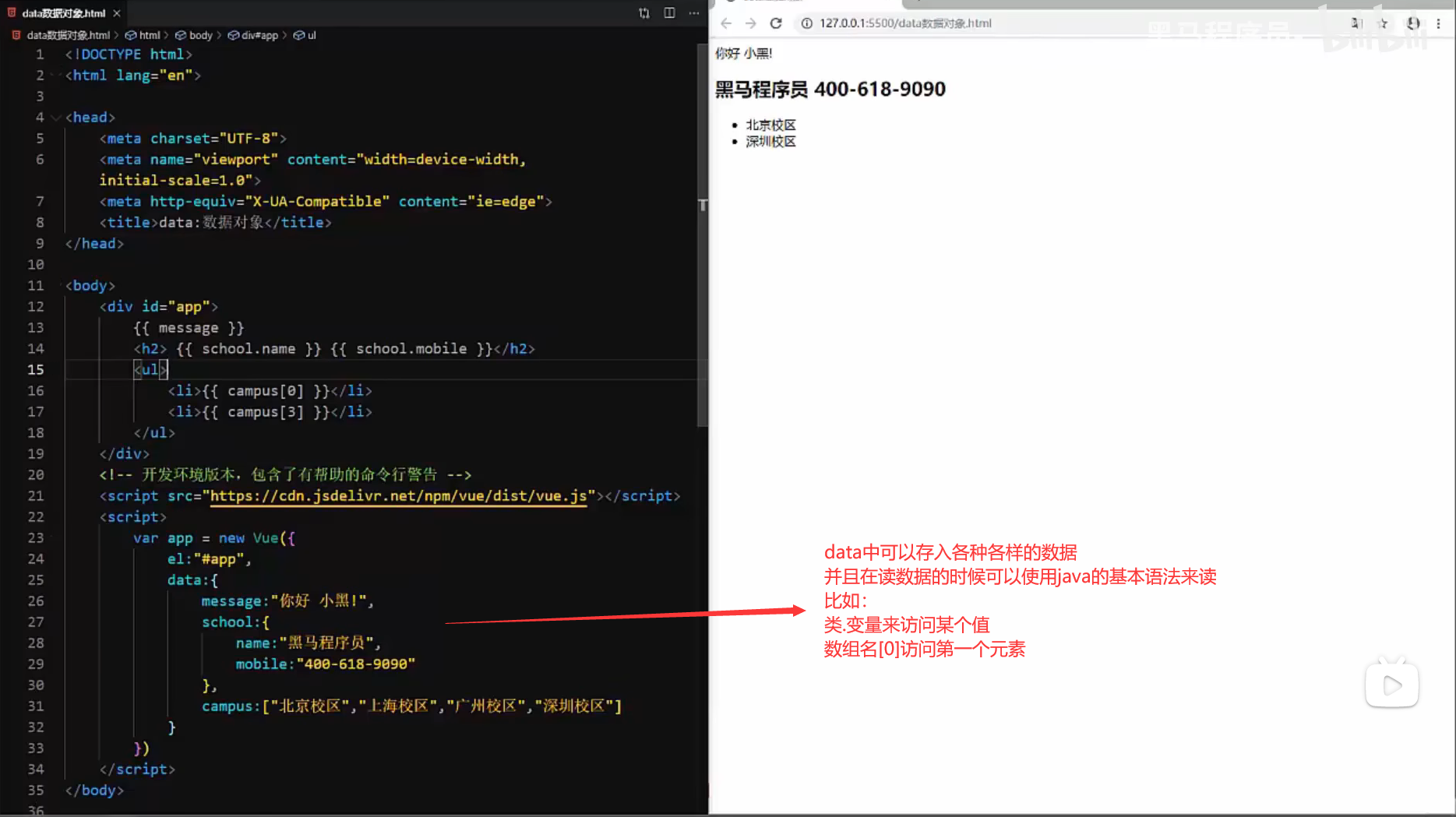The image size is (1456, 817).
Task: Expand the html breadcrumb item
Action: [x=143, y=35]
